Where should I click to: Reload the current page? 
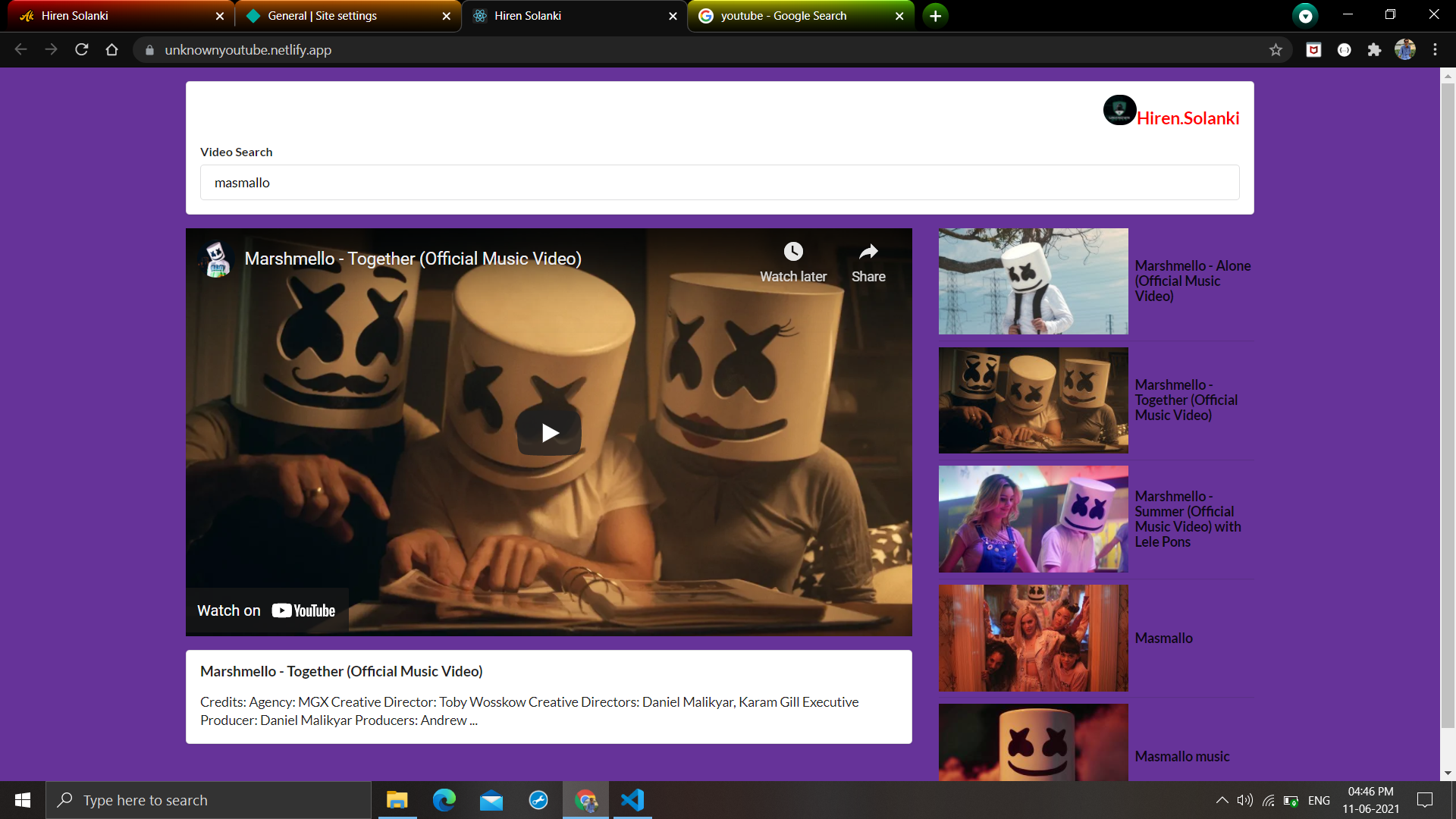(x=82, y=50)
